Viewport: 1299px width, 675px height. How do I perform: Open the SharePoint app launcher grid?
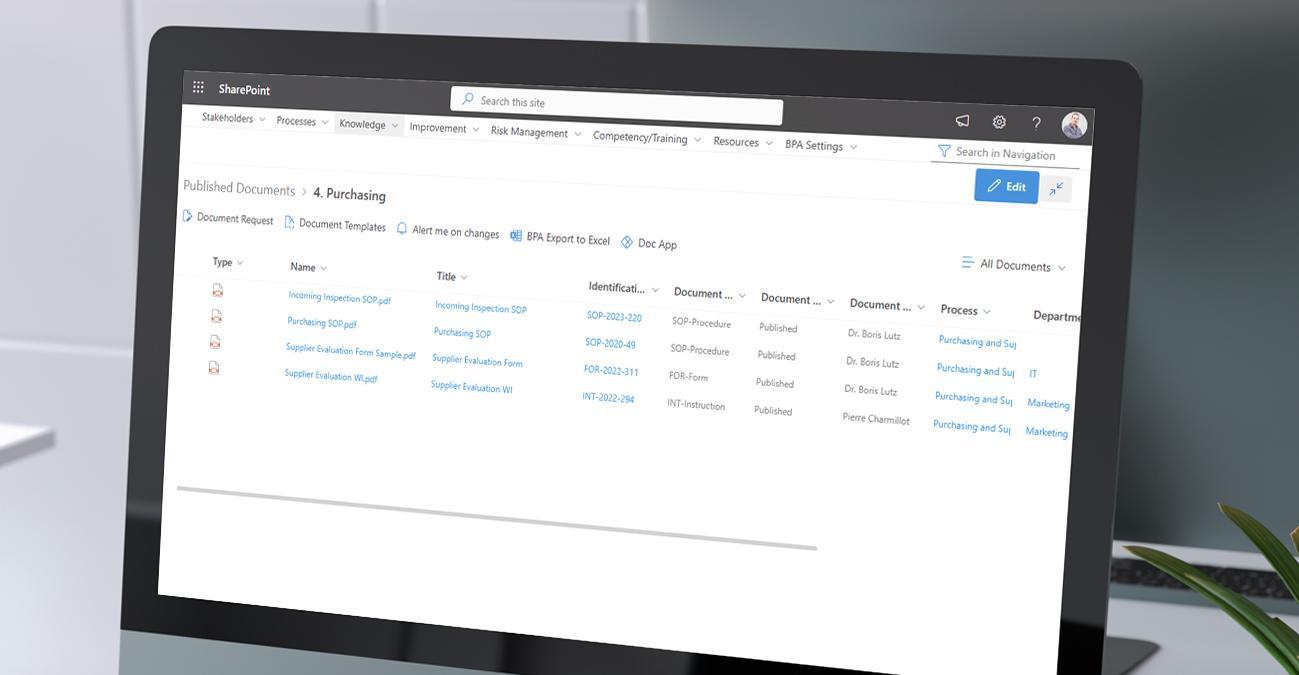pyautogui.click(x=198, y=87)
